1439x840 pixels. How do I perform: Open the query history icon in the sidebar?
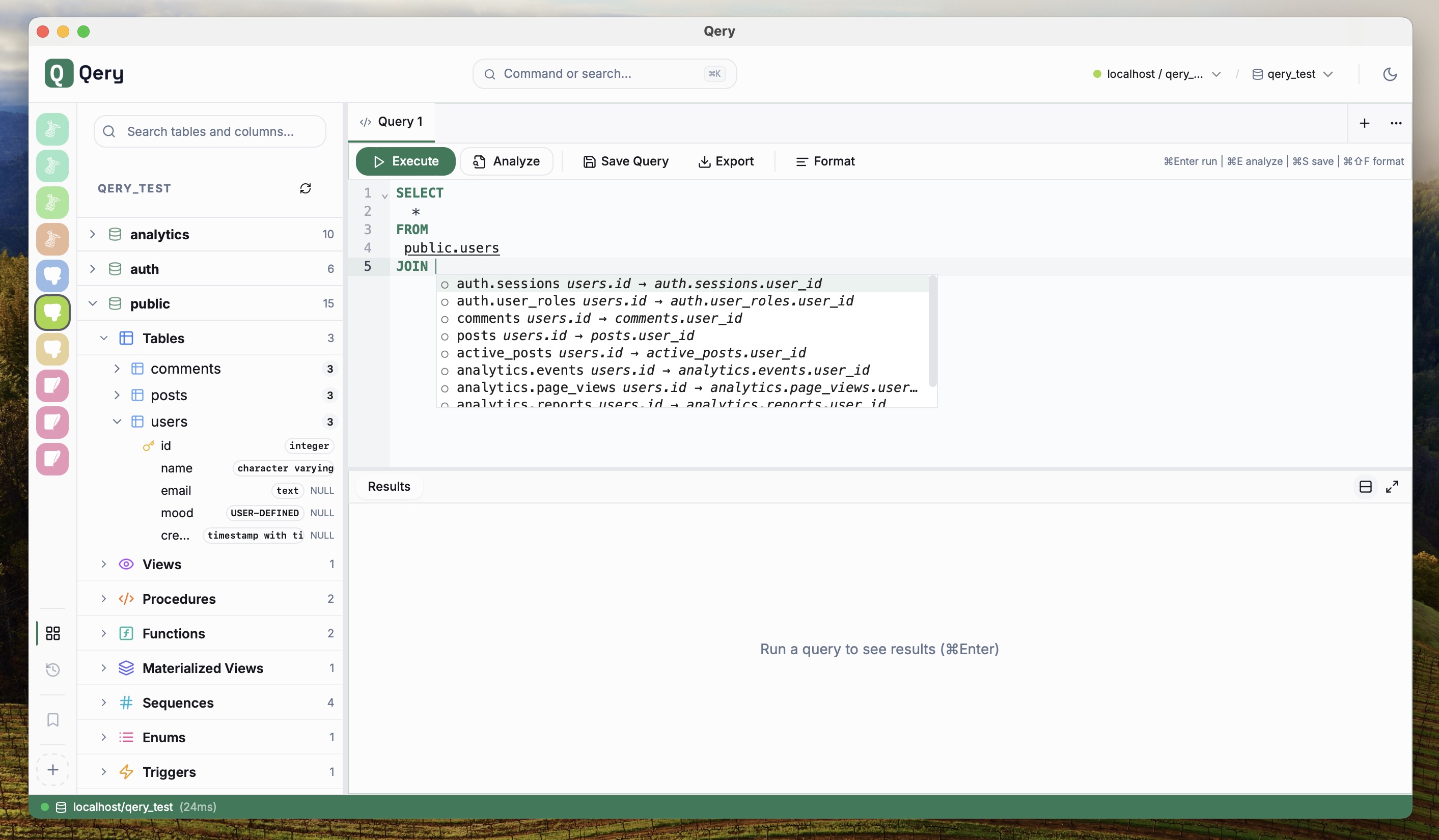[x=52, y=669]
